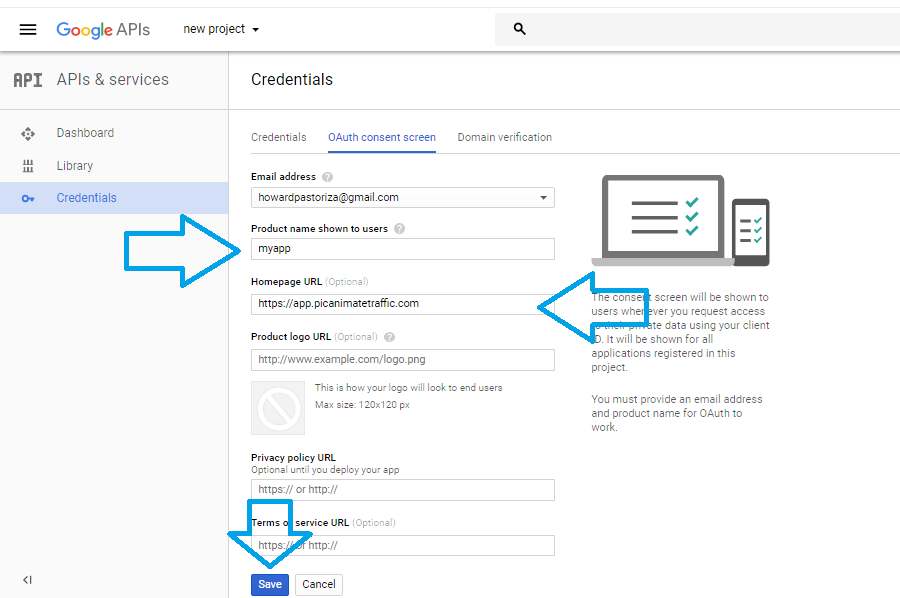Click the Product logo URL field
This screenshot has width=900, height=598.
[x=403, y=360]
